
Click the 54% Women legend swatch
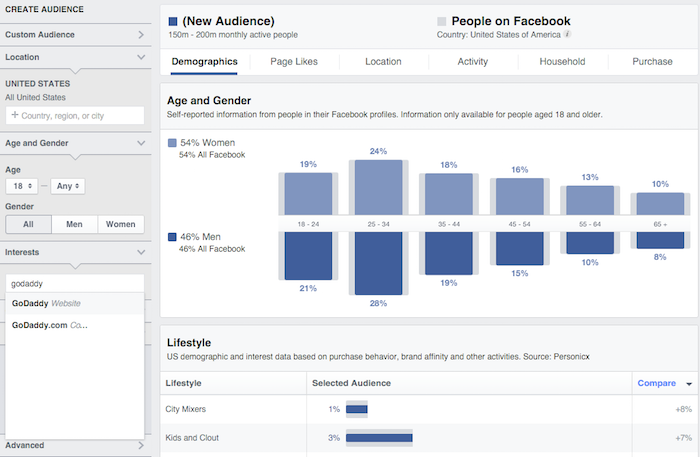(172, 143)
